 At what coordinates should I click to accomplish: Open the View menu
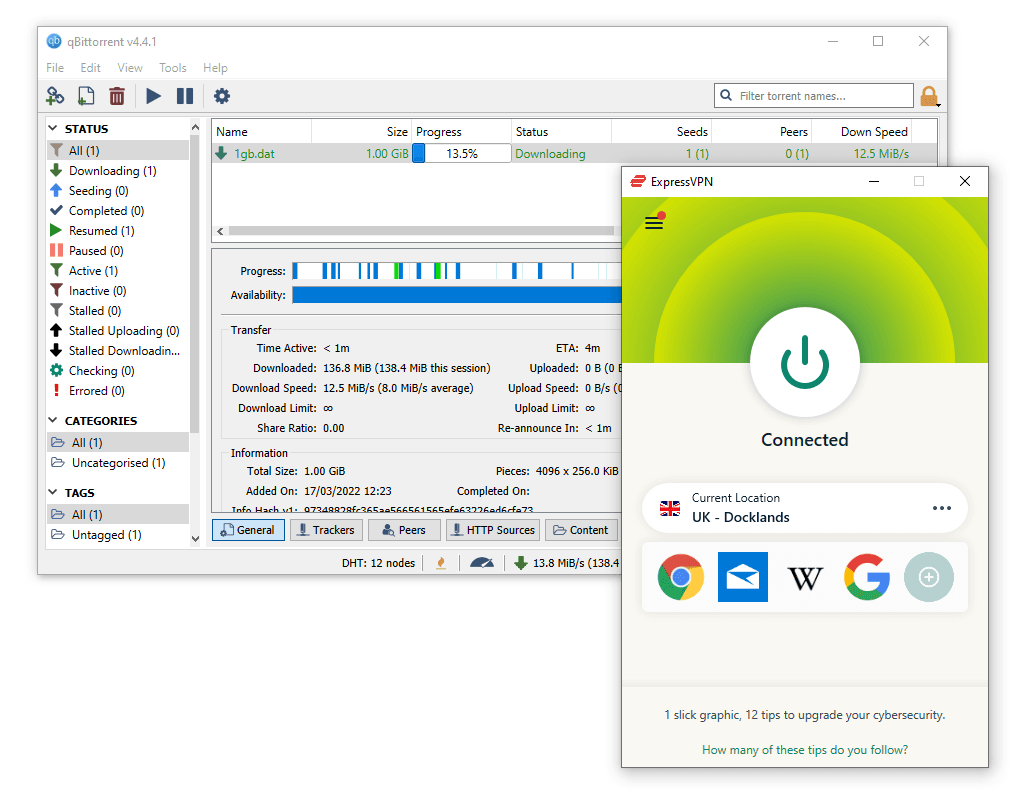tap(130, 68)
